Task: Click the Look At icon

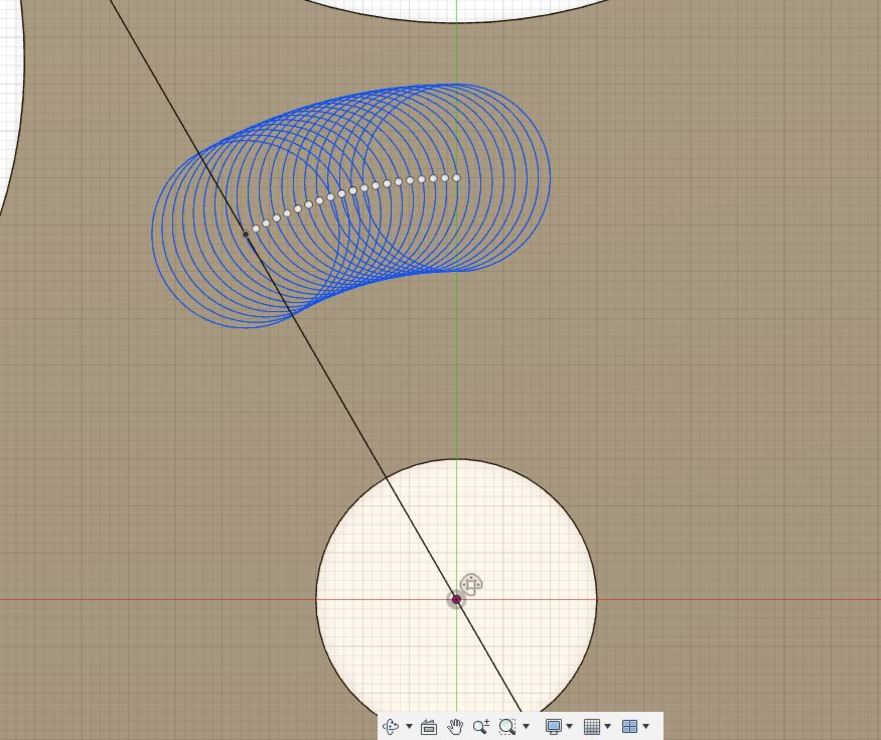Action: [x=429, y=727]
